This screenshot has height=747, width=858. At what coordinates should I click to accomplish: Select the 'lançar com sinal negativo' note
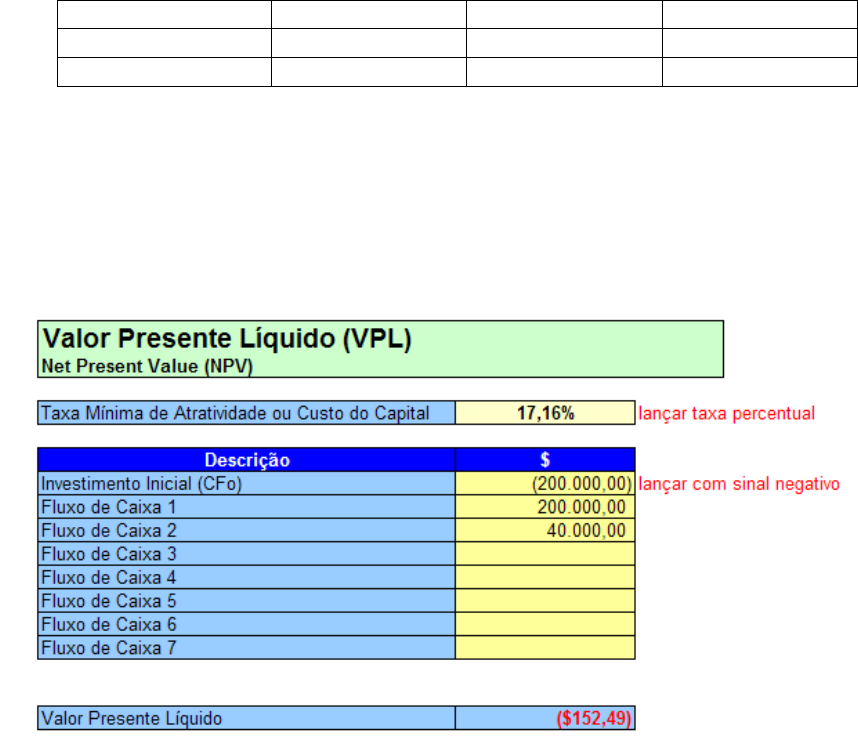click(x=739, y=484)
